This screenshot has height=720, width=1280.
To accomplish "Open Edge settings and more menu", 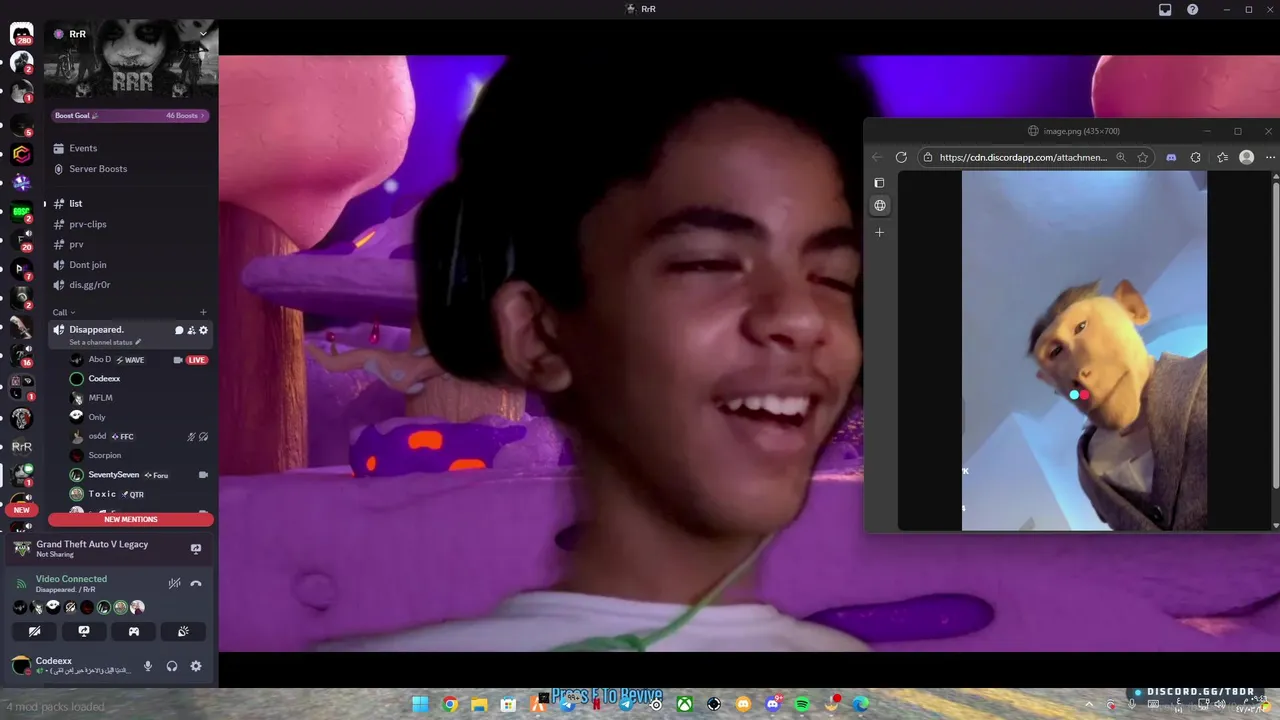I will [x=1270, y=157].
